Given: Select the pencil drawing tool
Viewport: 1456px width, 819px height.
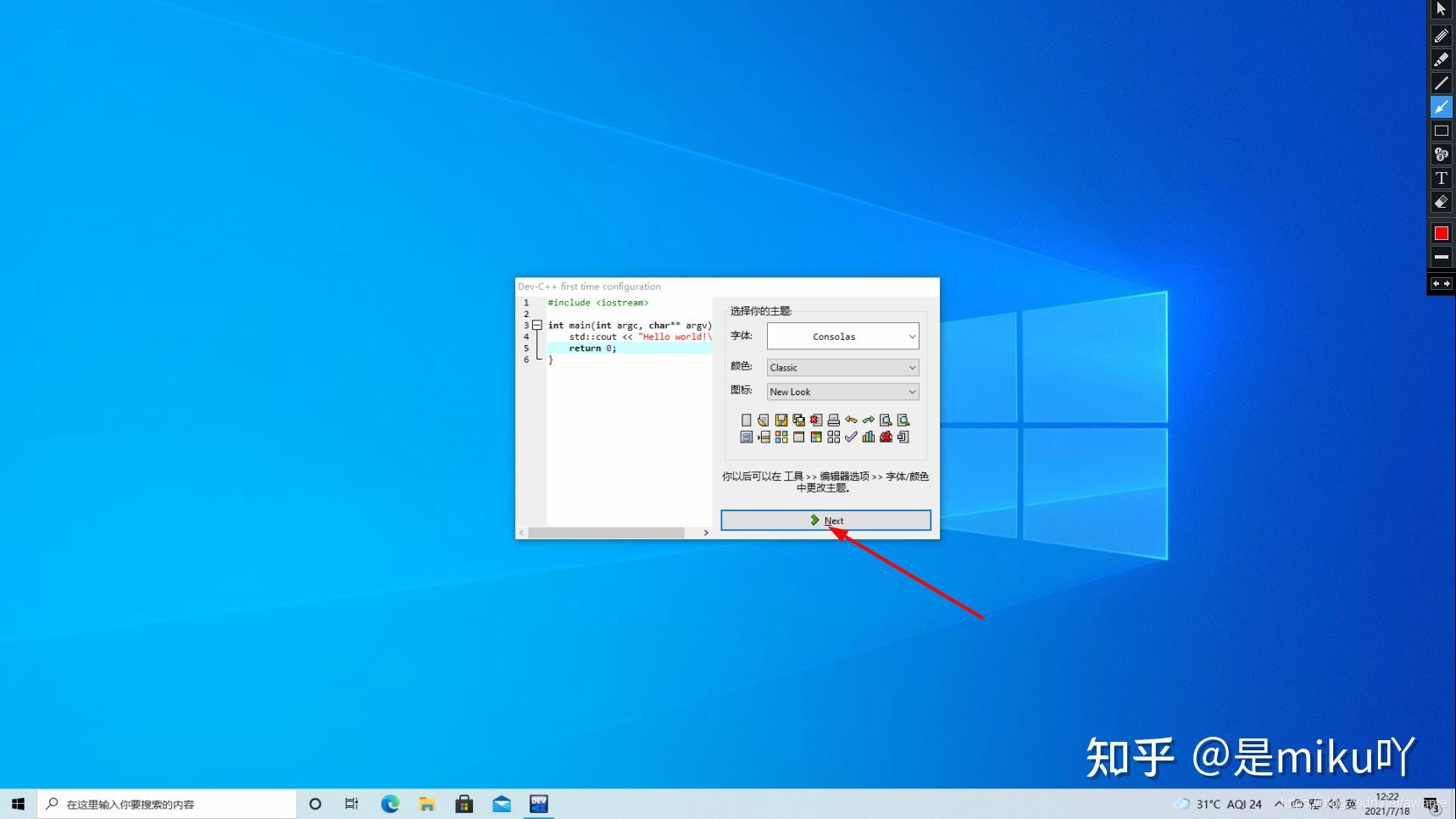Looking at the screenshot, I should [x=1442, y=36].
